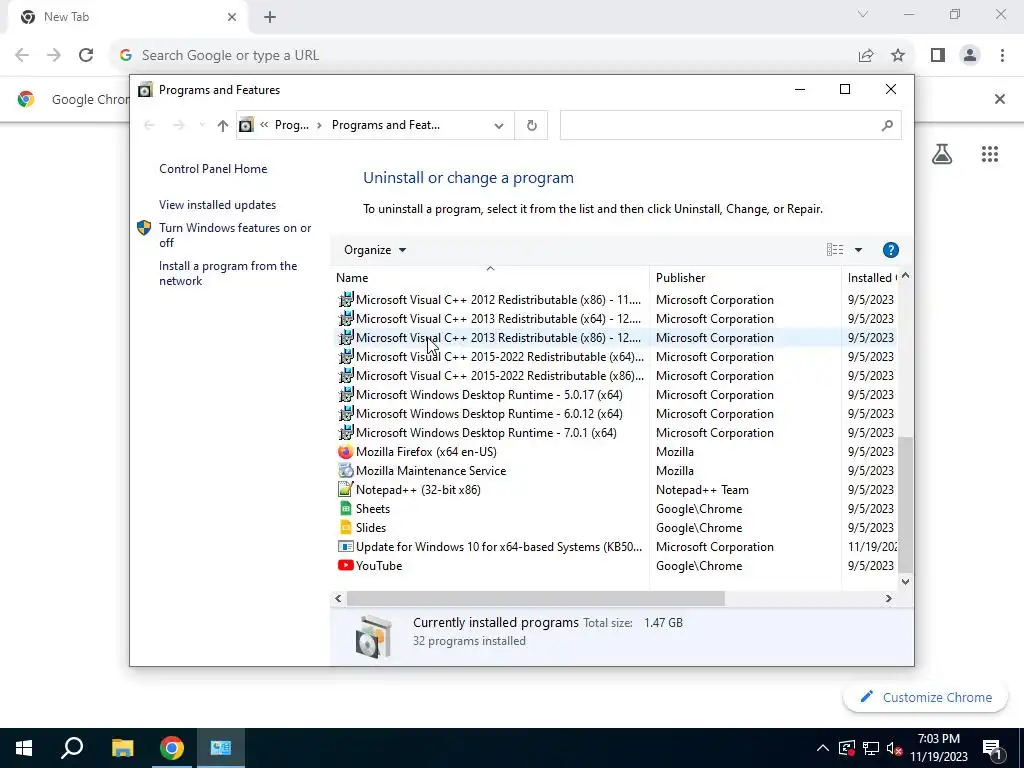Switch to Chrome from taskbar
Viewport: 1024px width, 768px height.
[172, 748]
